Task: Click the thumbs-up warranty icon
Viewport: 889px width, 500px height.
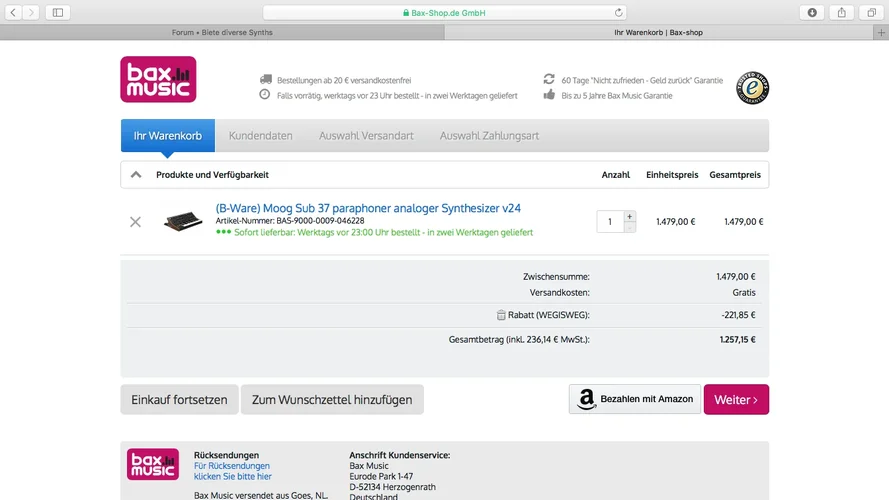Action: coord(549,94)
